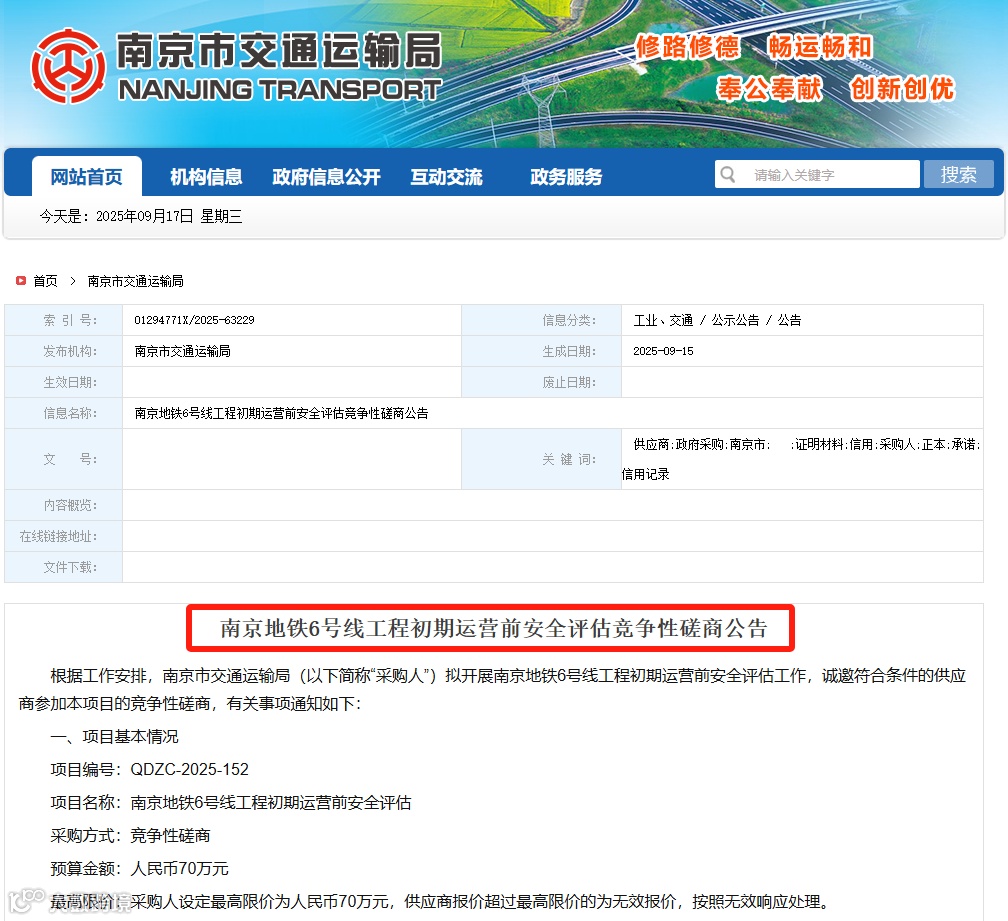
Task: Click project number QDZC-2025-152
Action: [x=189, y=769]
